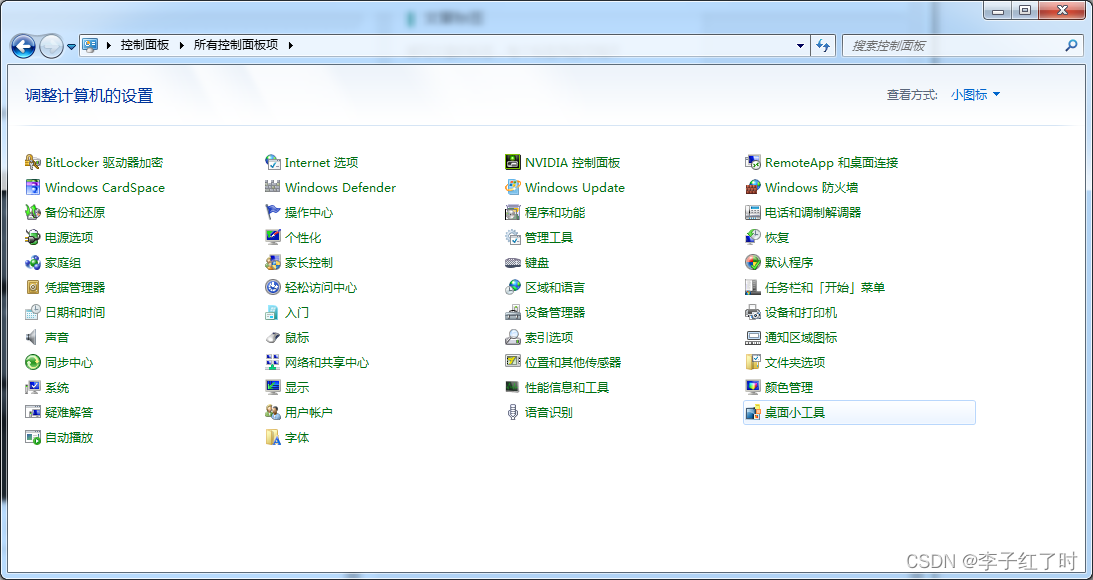Open the 显示 display link
The height and width of the screenshot is (580, 1093).
click(x=297, y=388)
